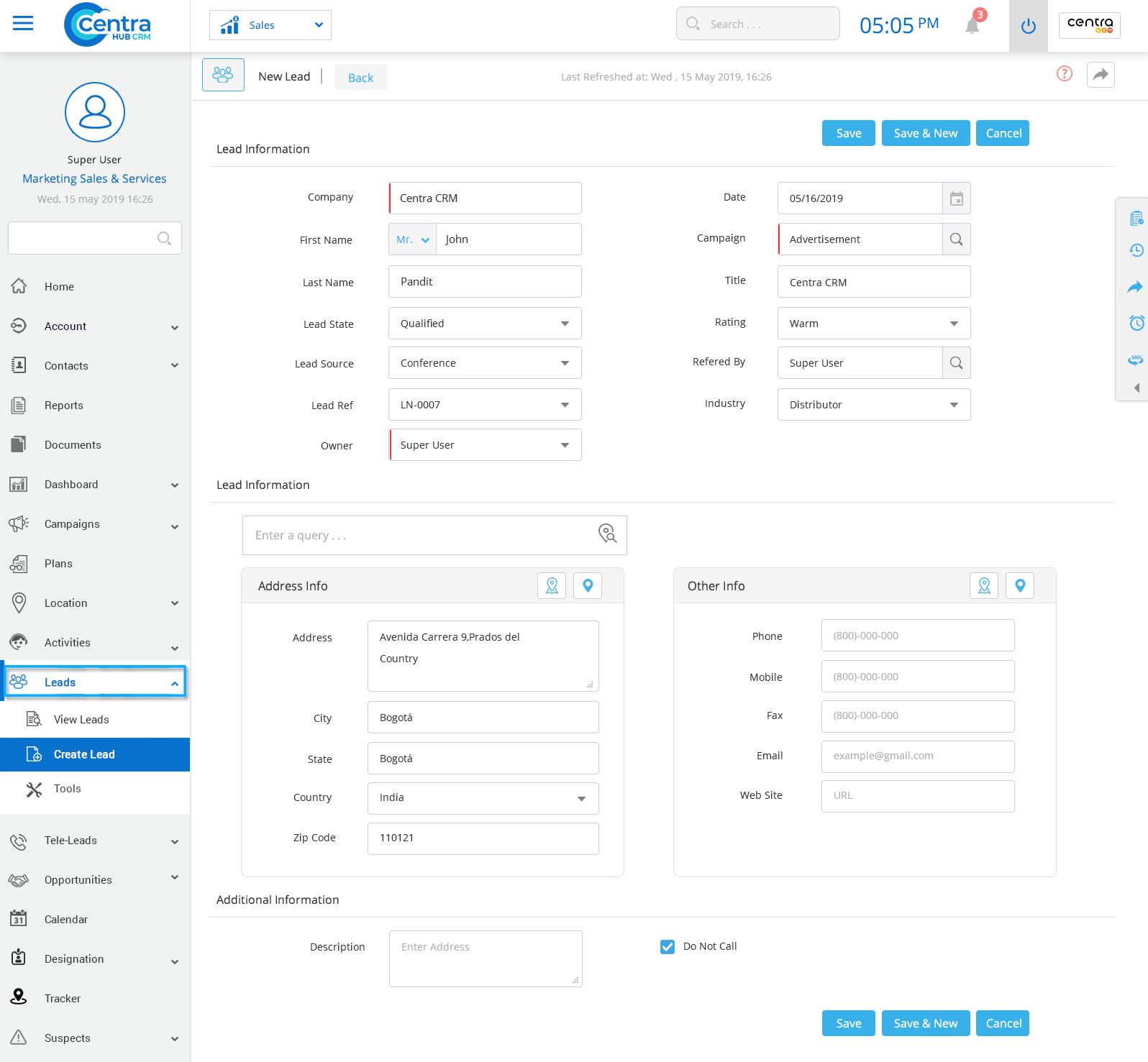The width and height of the screenshot is (1148, 1062).
Task: Go to Reports in the sidebar
Action: (64, 406)
